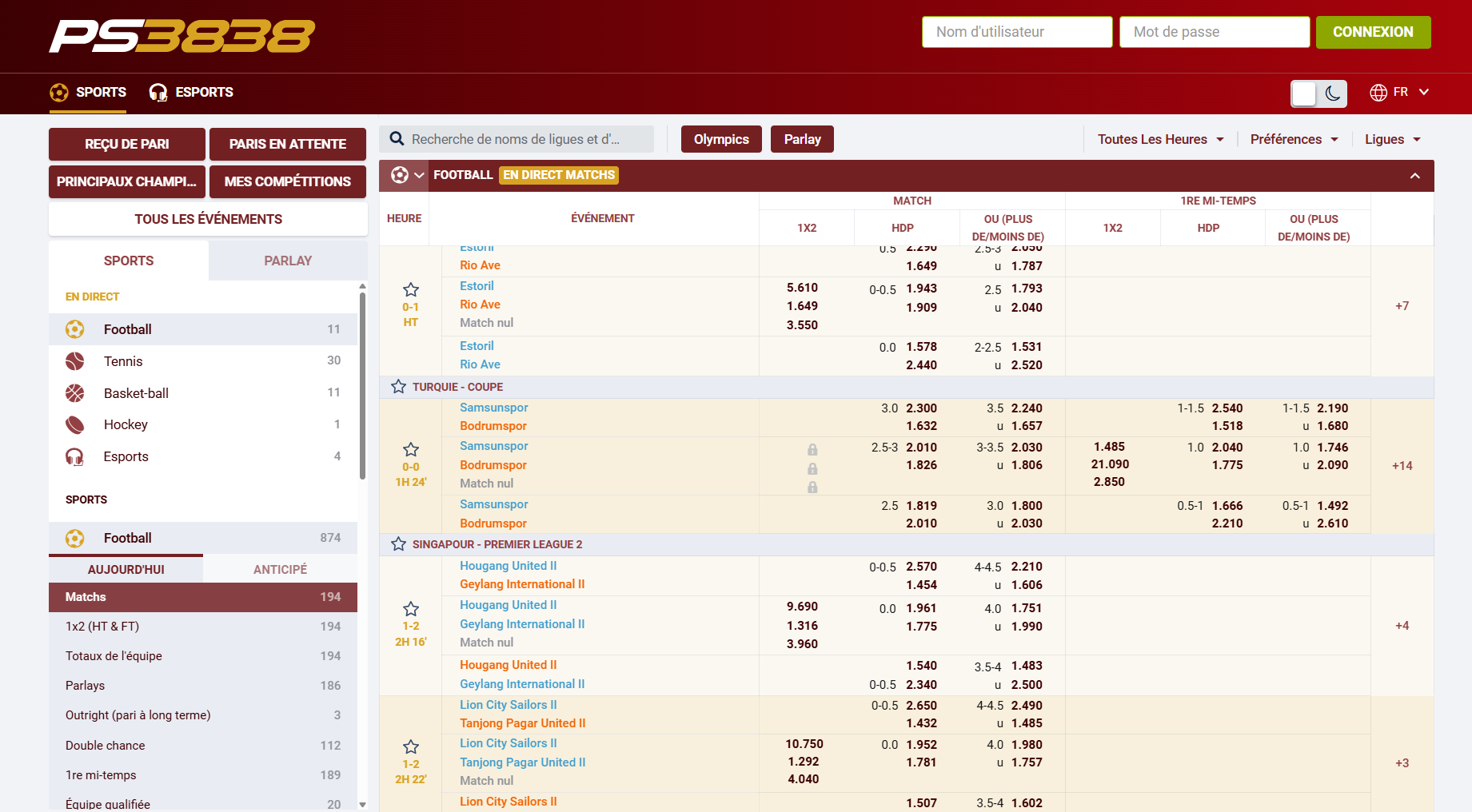The image size is (1472, 812).
Task: Open ESPORTS in top navigation
Action: [191, 93]
